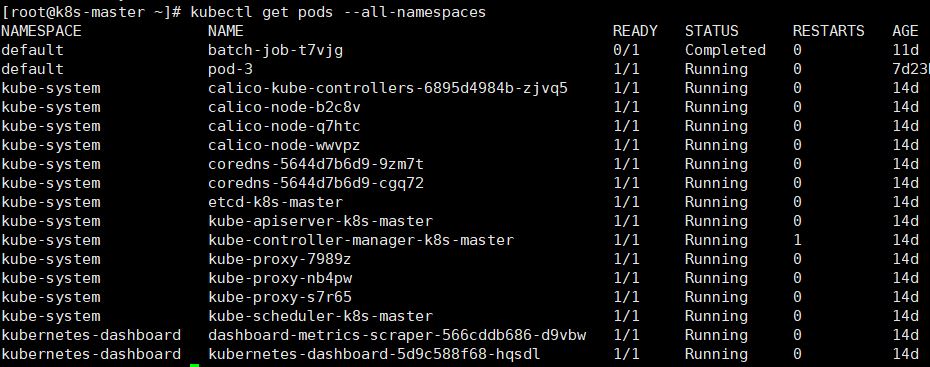Select etcd-k8s-master pod name
This screenshot has height=367, width=930.
276,202
